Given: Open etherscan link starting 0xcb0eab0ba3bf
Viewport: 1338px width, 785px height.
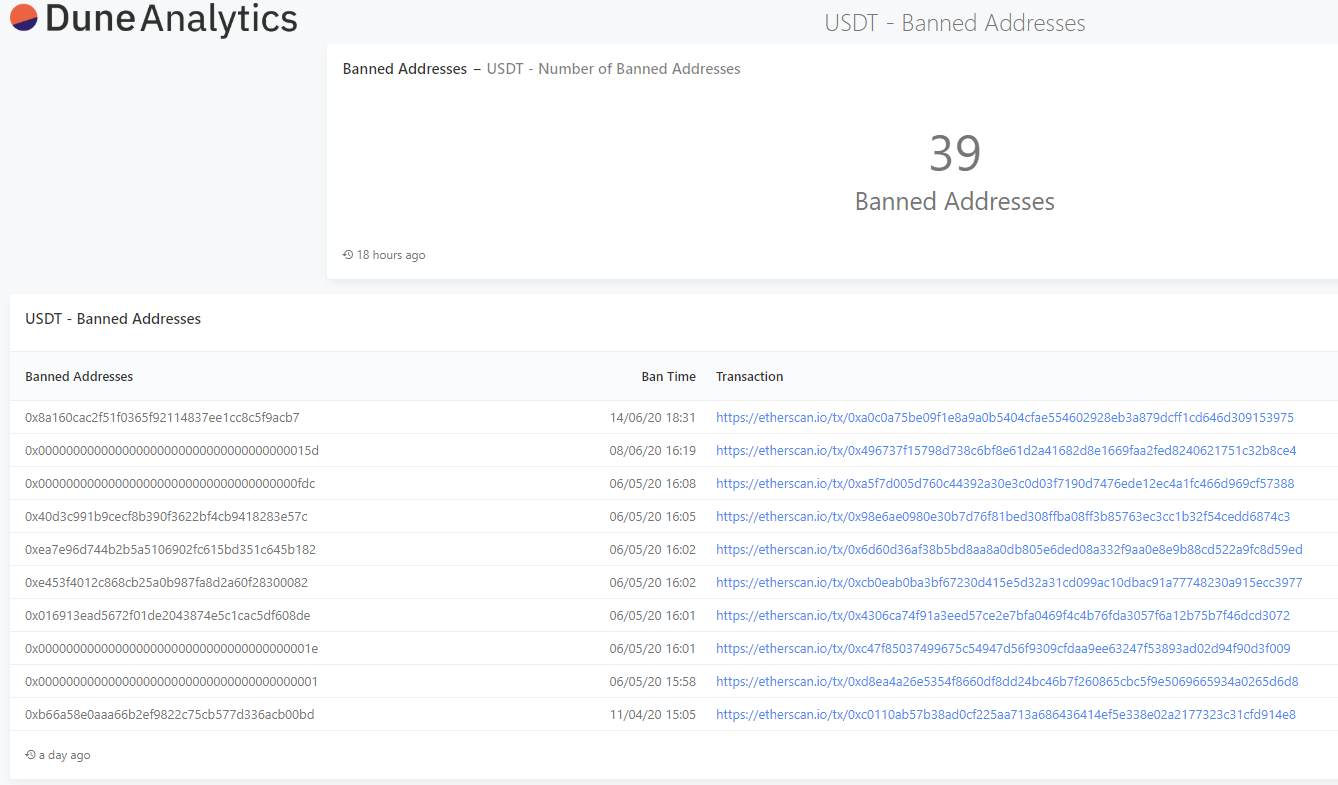Looking at the screenshot, I should point(1009,583).
